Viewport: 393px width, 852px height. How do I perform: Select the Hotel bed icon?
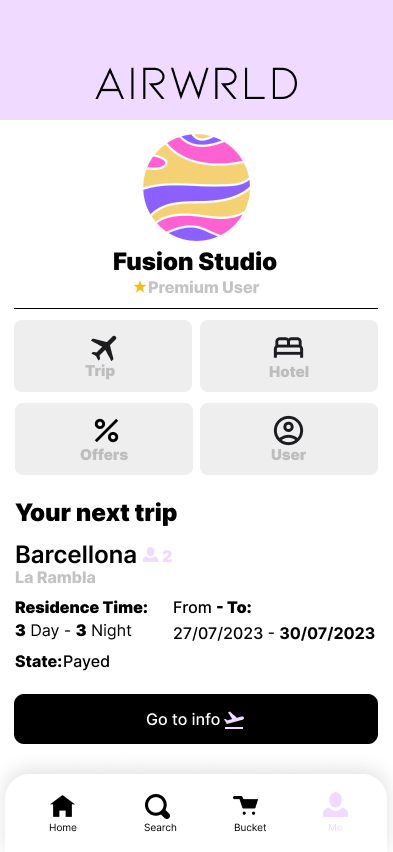[x=288, y=348]
